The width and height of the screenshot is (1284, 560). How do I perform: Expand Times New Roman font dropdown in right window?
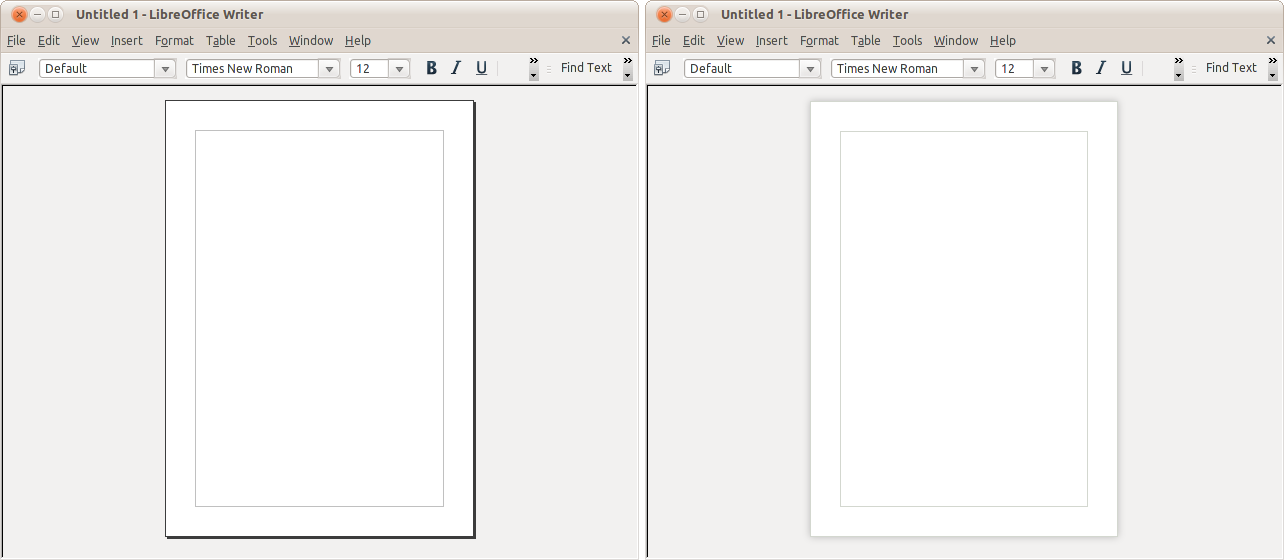click(974, 69)
